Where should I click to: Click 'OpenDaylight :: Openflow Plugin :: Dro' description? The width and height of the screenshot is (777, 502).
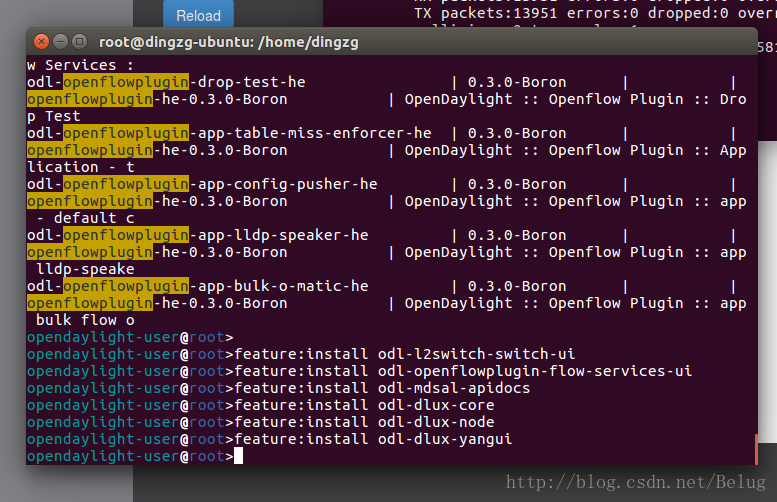pos(575,99)
